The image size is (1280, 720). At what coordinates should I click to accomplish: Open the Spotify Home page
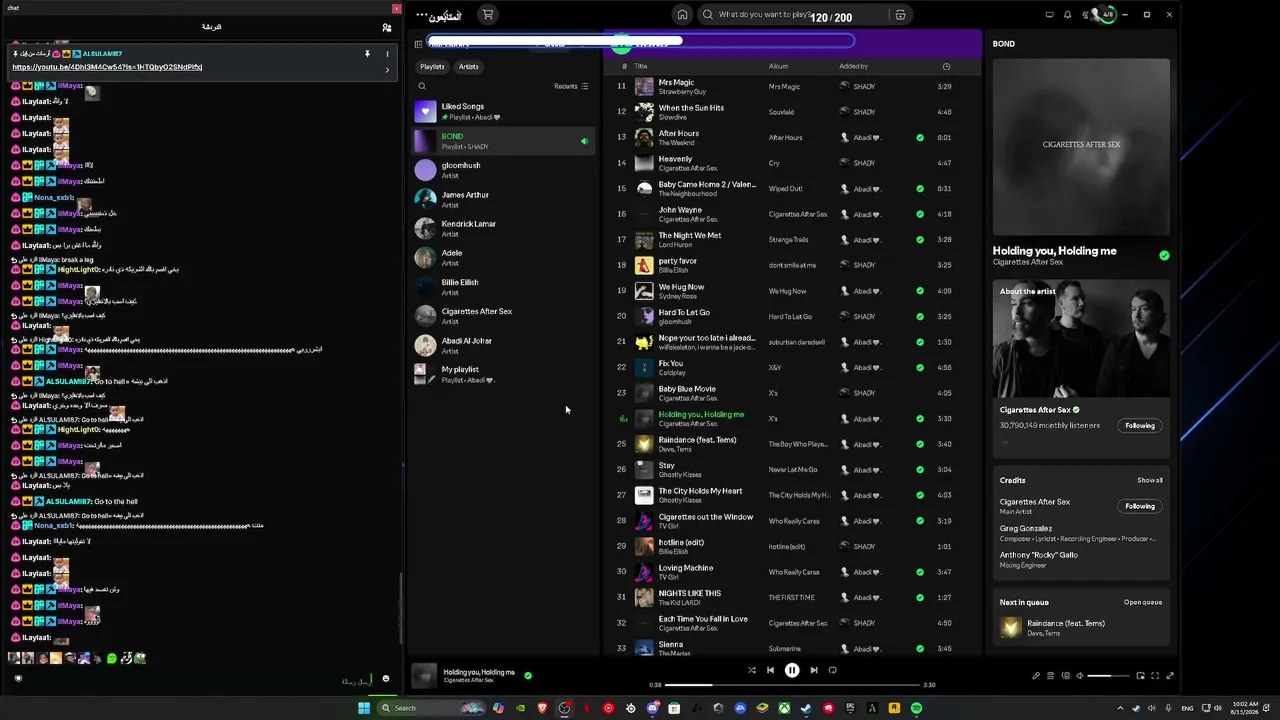pos(682,15)
